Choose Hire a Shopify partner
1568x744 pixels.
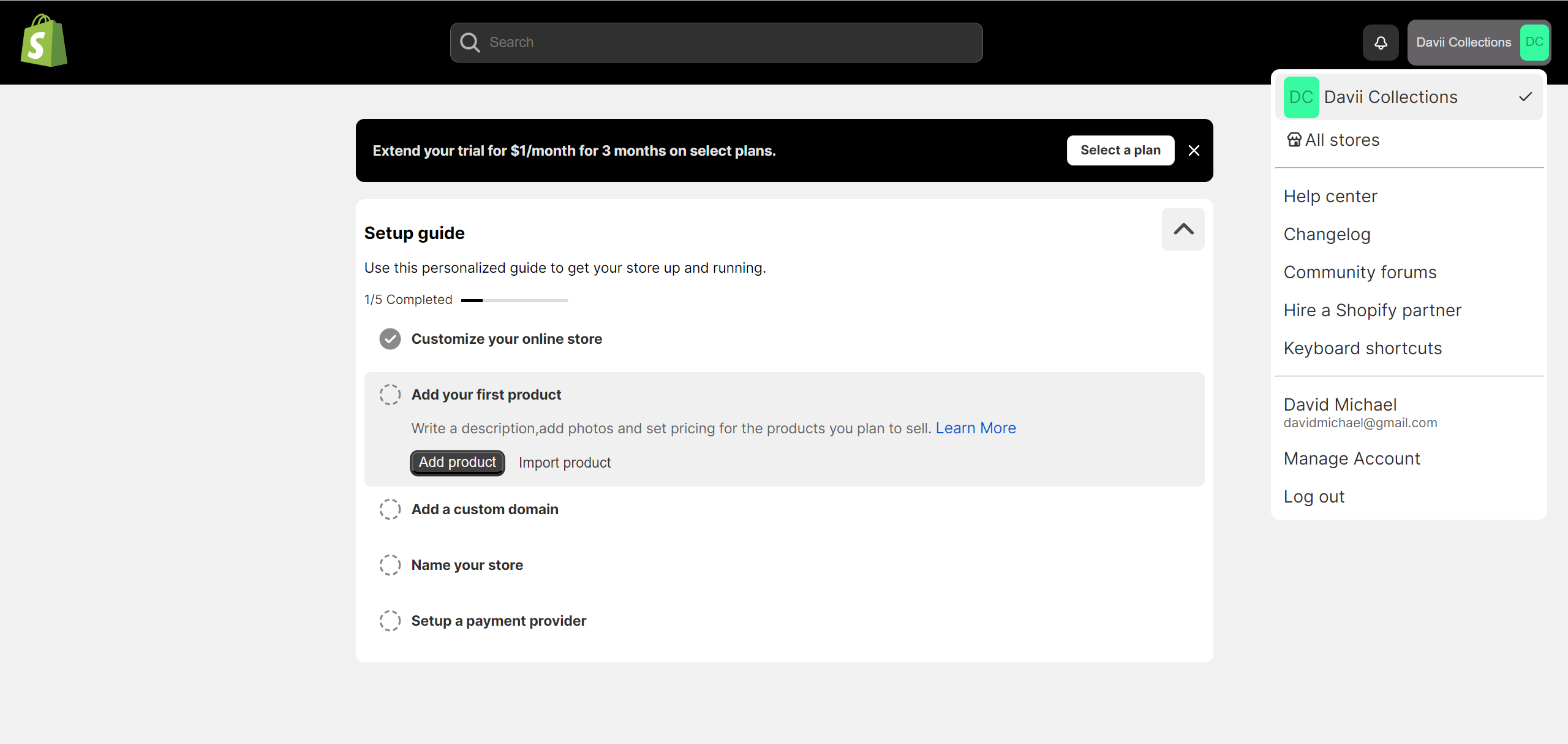[1372, 310]
